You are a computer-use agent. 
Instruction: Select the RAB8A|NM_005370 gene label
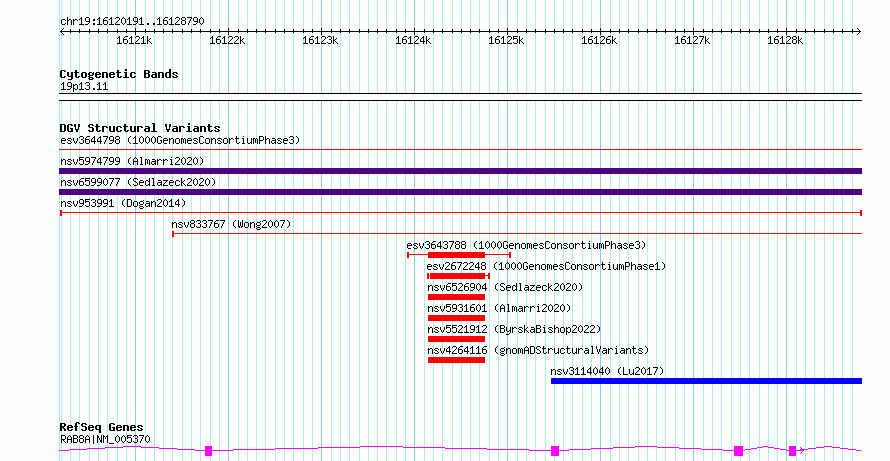tap(105, 439)
